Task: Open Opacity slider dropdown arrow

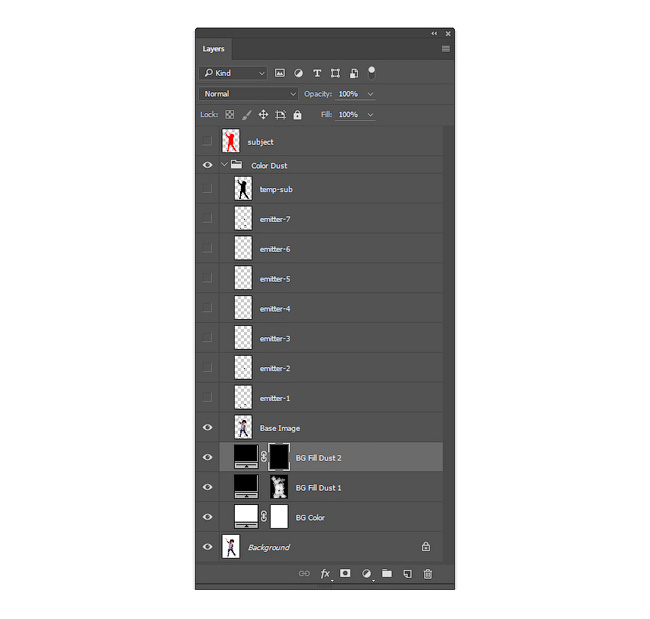Action: (x=371, y=94)
